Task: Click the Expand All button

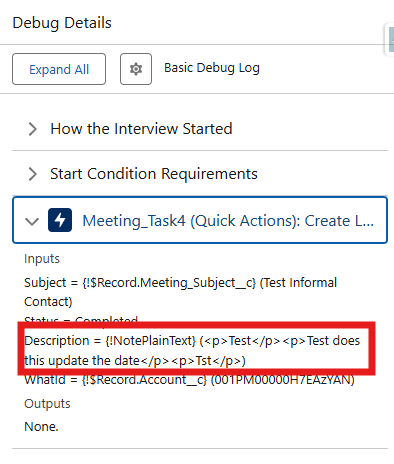Action: pyautogui.click(x=59, y=69)
